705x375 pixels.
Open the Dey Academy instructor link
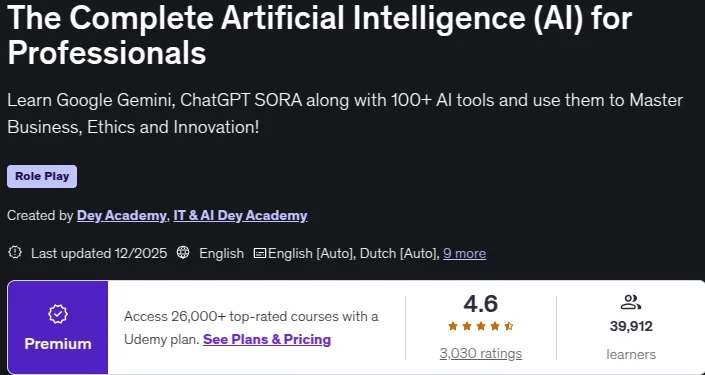click(x=122, y=216)
